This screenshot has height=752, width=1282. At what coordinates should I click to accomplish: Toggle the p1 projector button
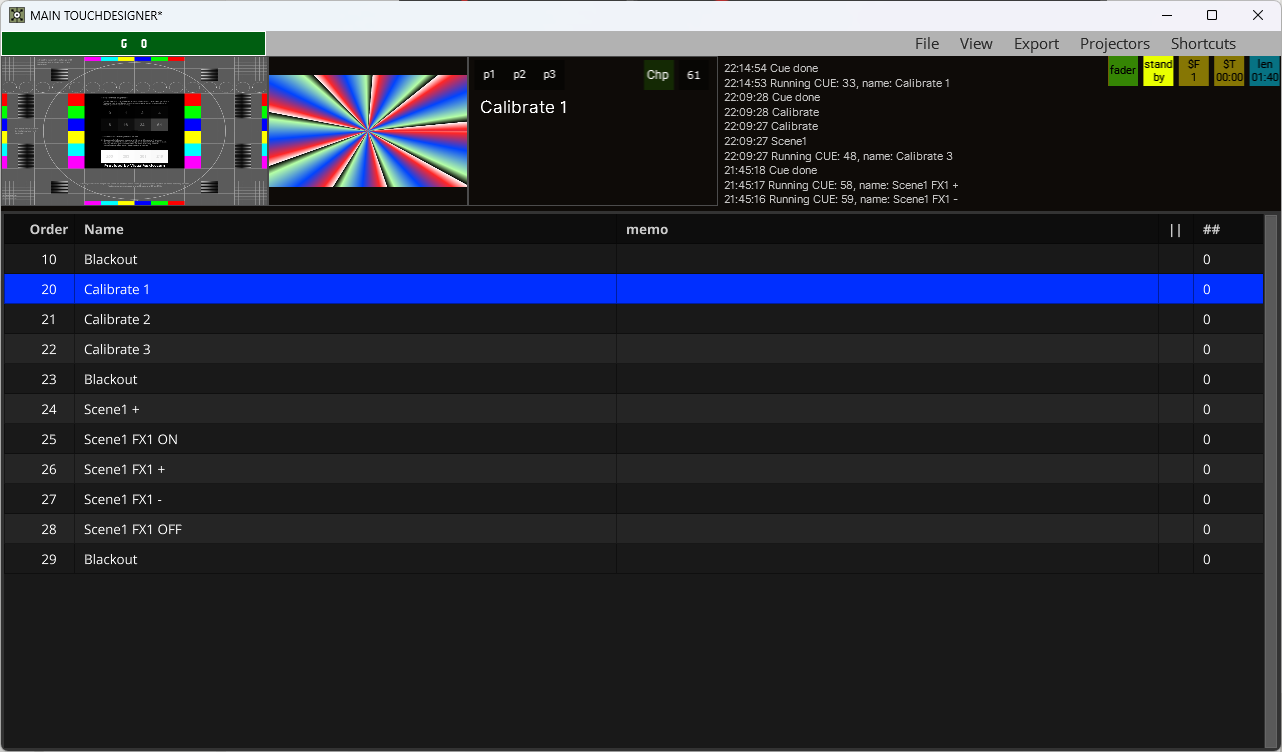point(489,75)
